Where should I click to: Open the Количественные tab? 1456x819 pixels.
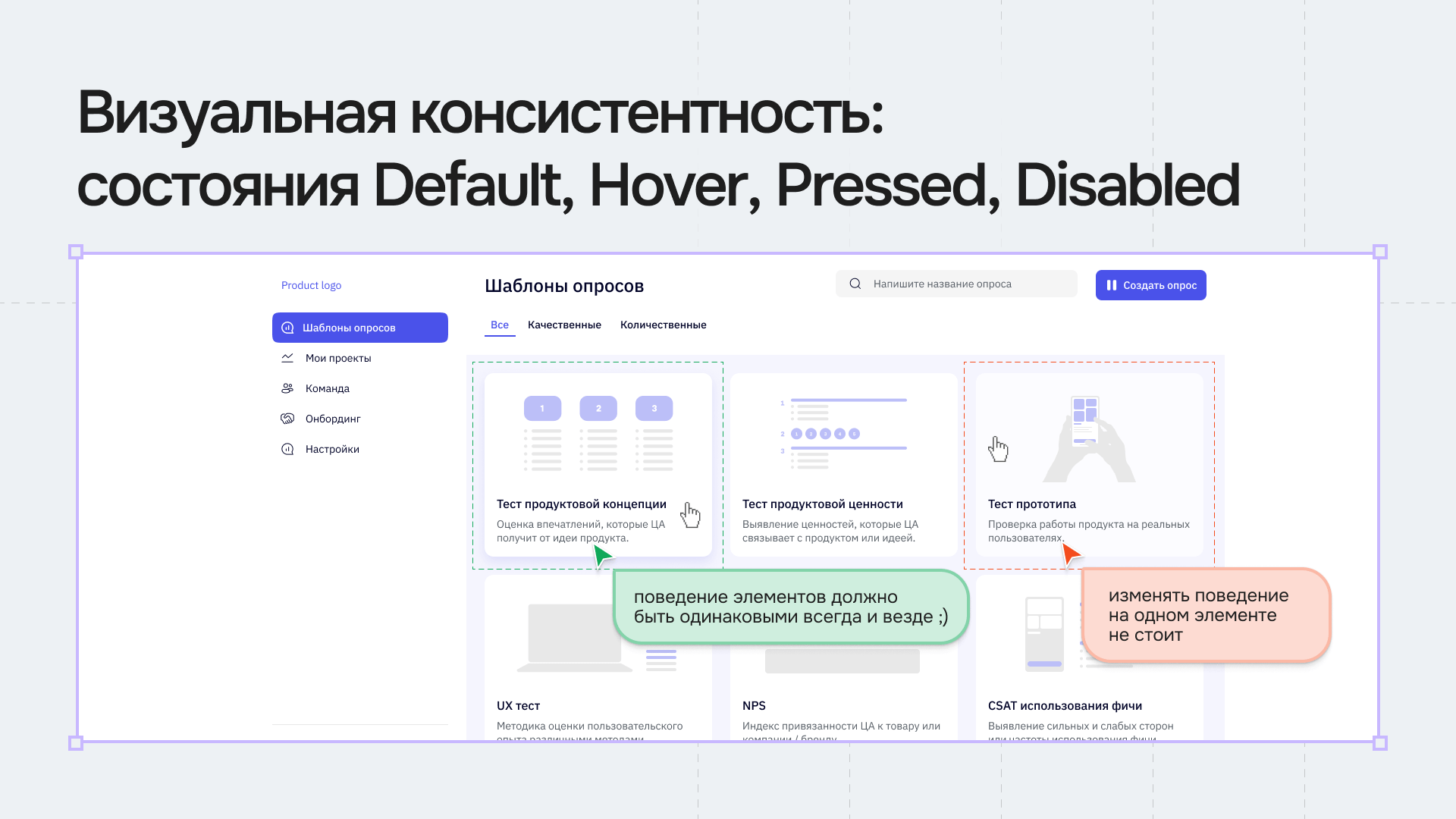[x=662, y=325]
